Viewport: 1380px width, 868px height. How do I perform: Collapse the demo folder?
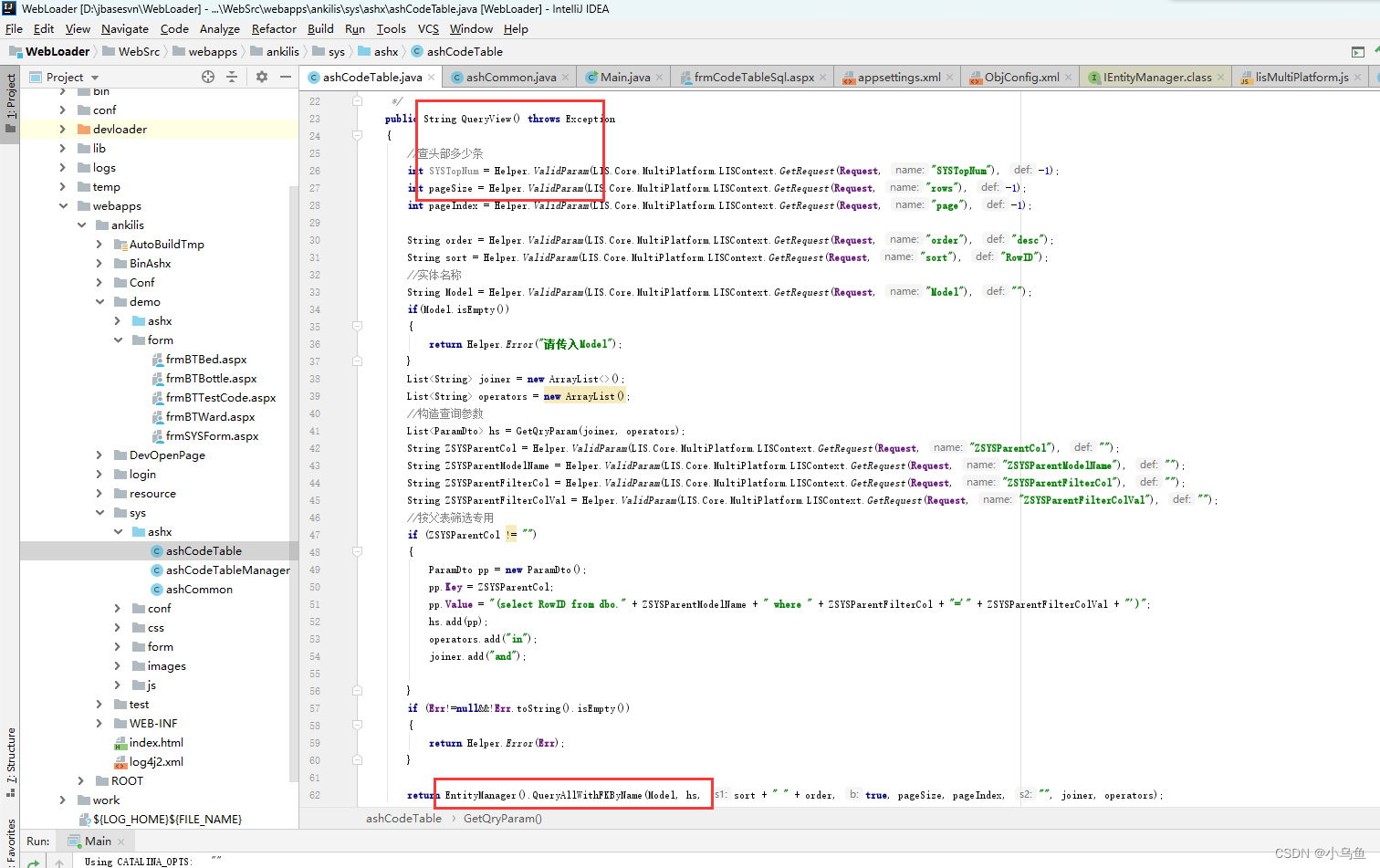click(x=99, y=302)
